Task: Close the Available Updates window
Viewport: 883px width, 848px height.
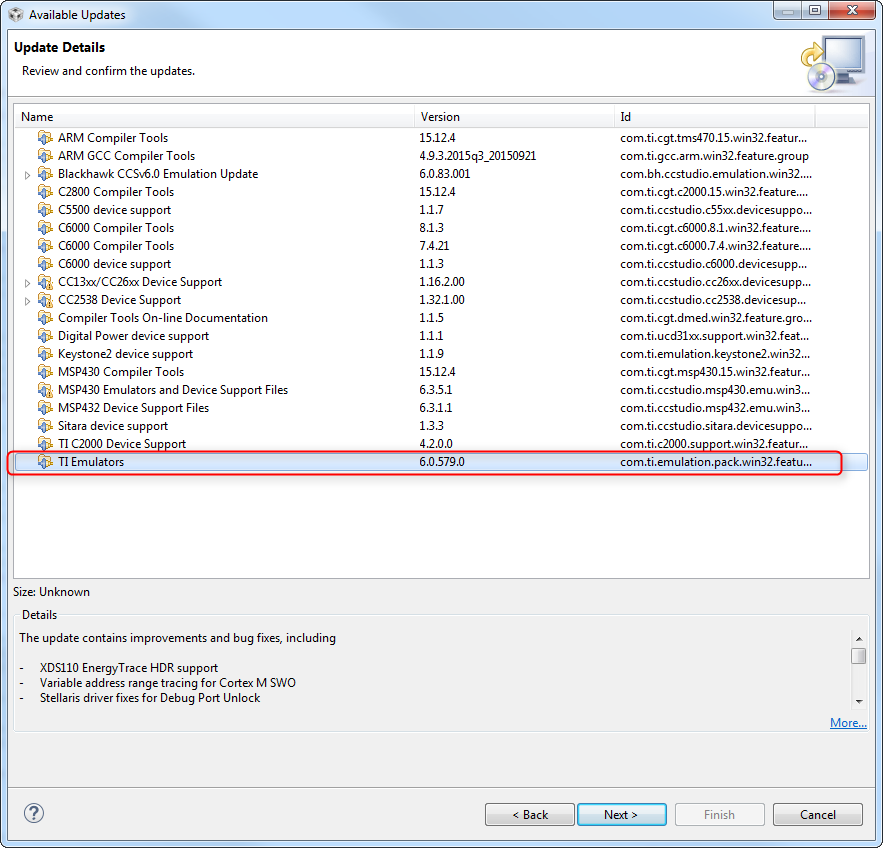Action: click(x=853, y=10)
